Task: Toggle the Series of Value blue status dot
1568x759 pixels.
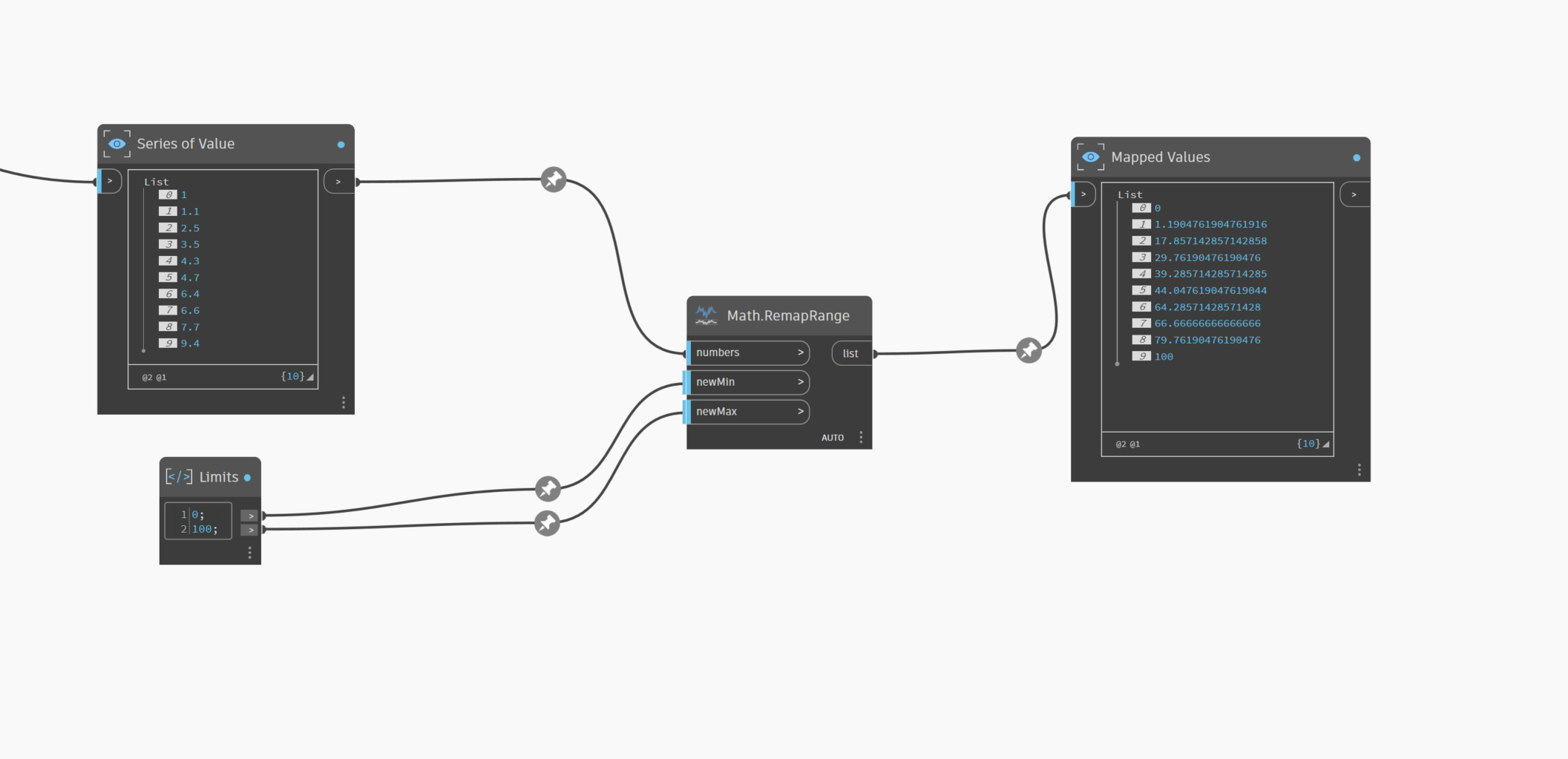Action: point(341,145)
